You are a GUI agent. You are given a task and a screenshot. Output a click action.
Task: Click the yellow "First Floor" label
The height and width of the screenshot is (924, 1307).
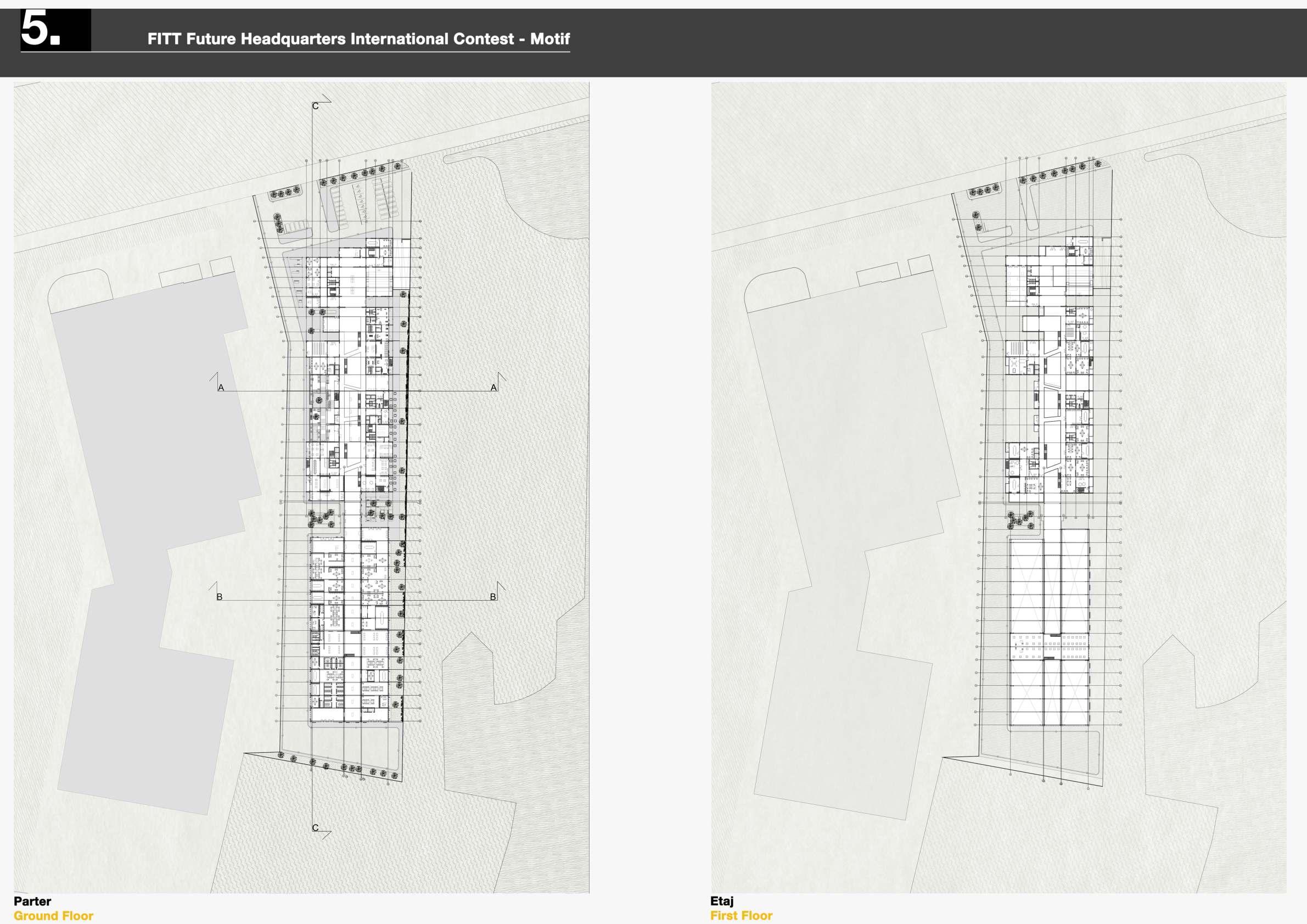[741, 915]
